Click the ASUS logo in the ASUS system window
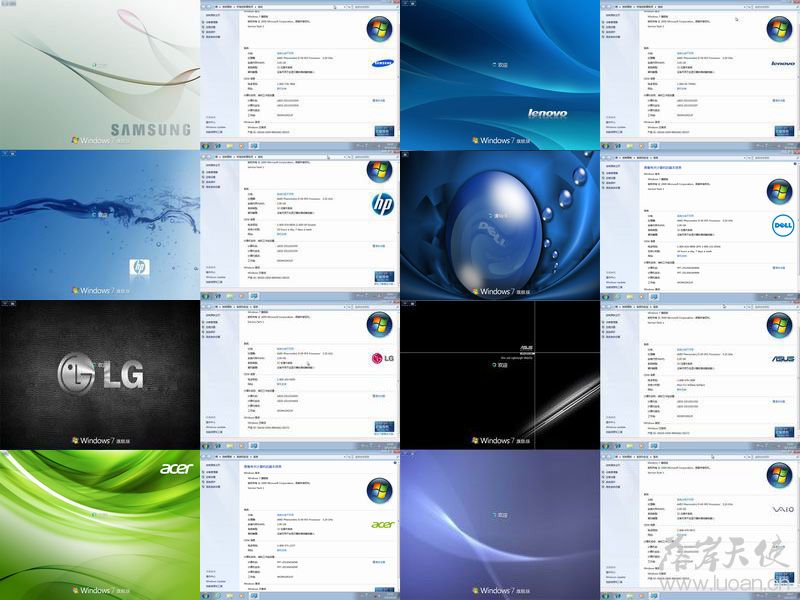The height and width of the screenshot is (600, 800). coord(783,359)
